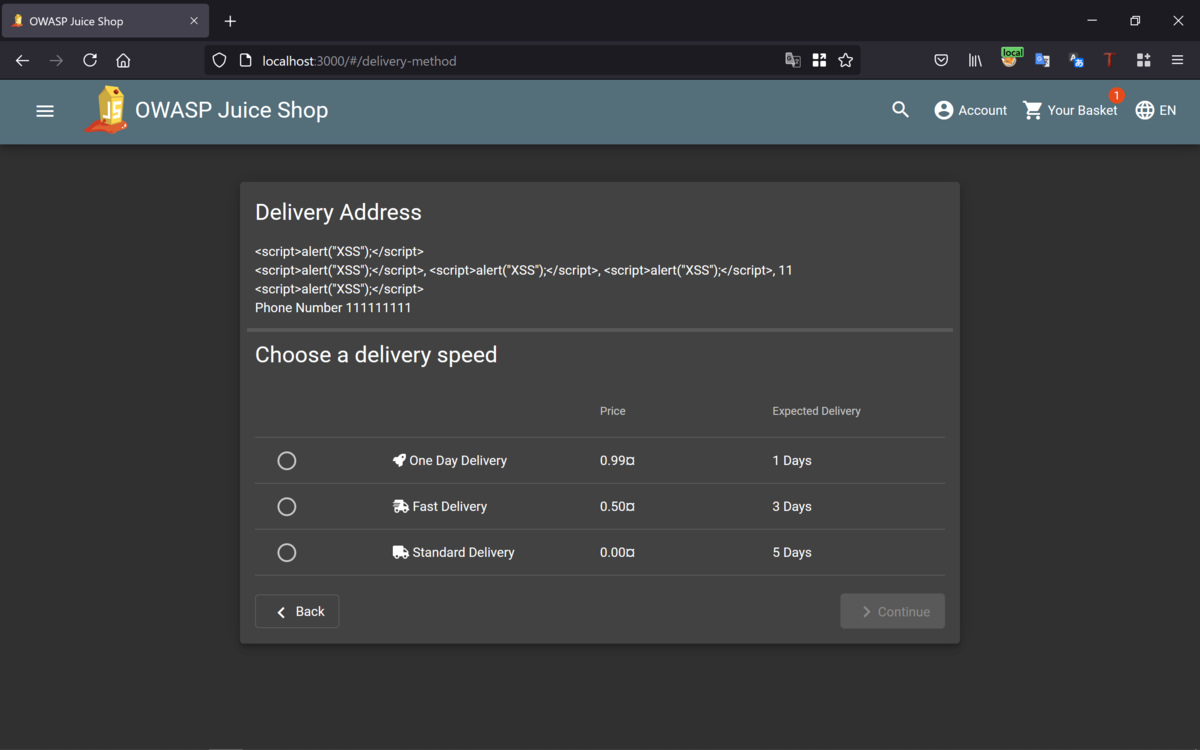Click the 1 Days expected delivery
Viewport: 1200px width, 750px height.
[x=792, y=461]
